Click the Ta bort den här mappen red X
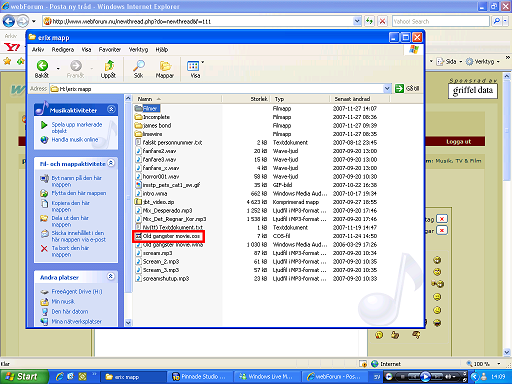 point(44,248)
